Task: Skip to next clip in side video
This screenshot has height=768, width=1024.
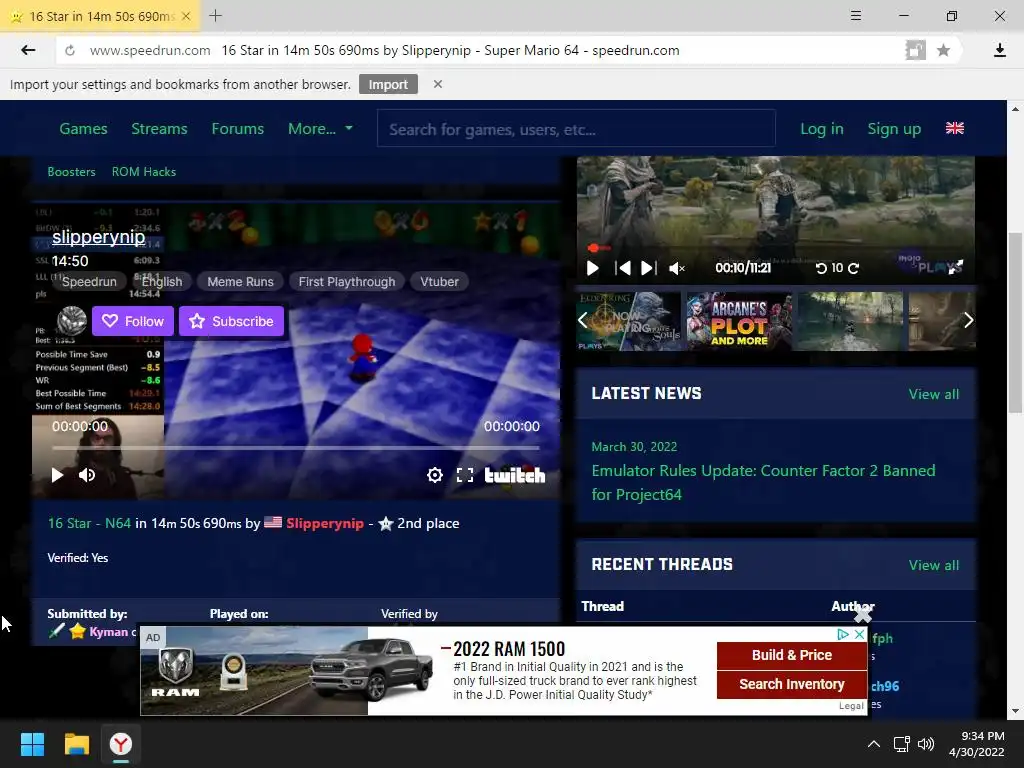Action: (x=648, y=268)
